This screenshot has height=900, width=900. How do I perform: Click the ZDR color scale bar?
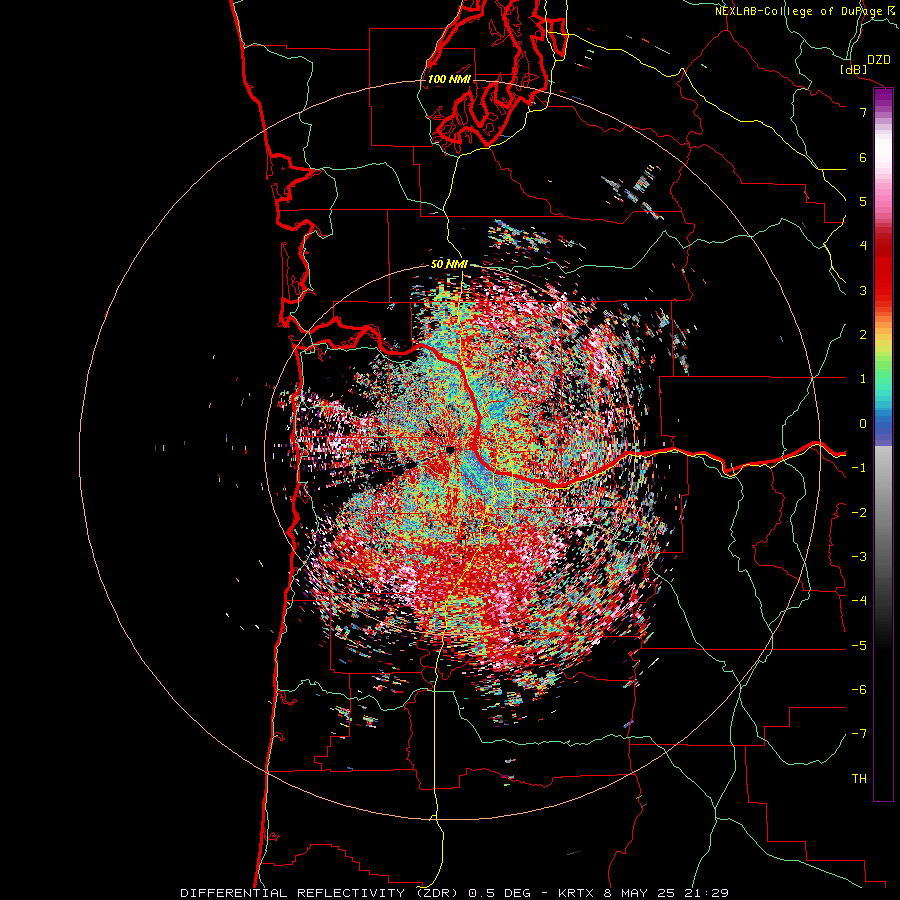tap(883, 444)
